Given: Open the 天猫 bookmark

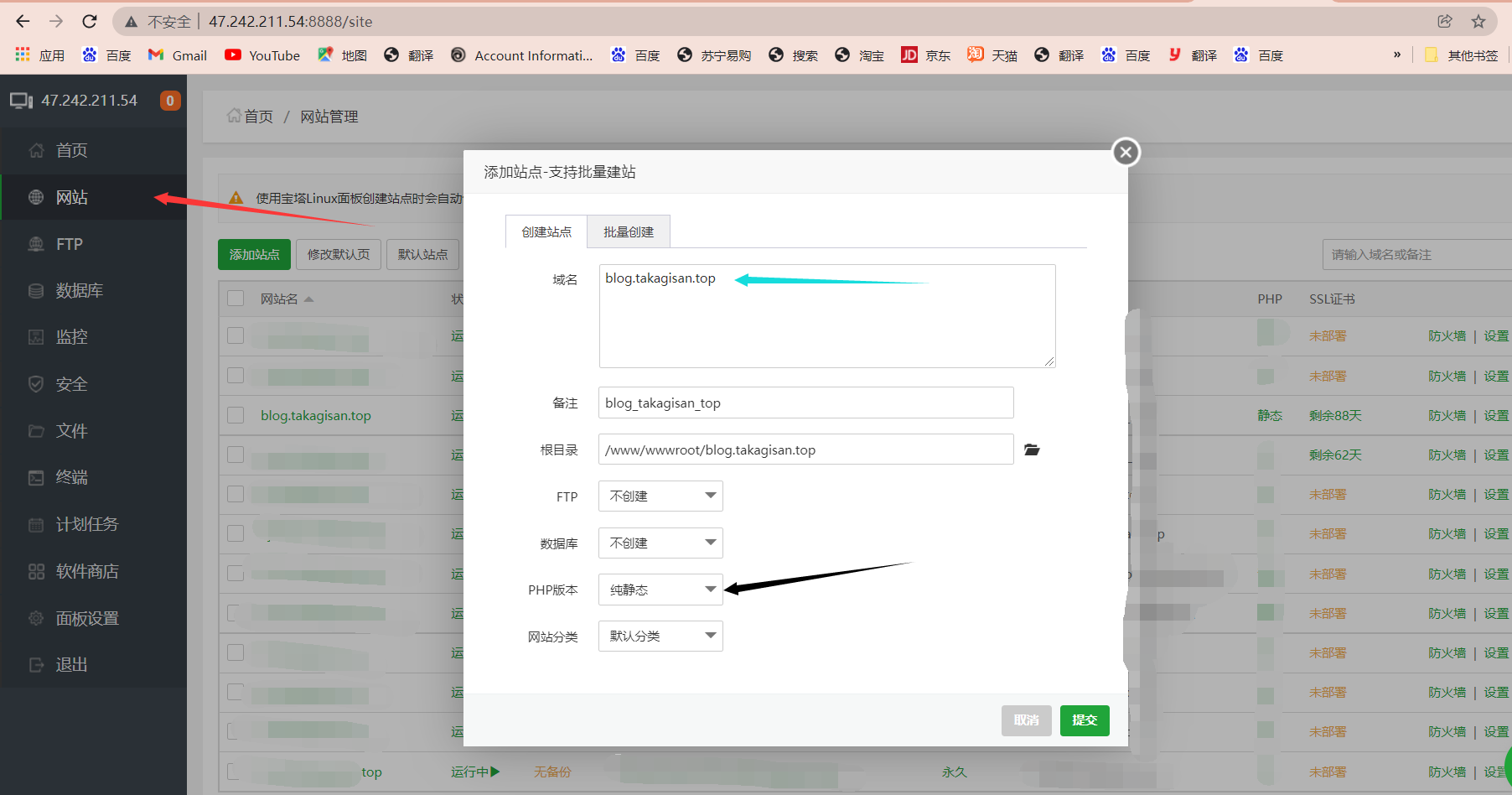Looking at the screenshot, I should (992, 55).
